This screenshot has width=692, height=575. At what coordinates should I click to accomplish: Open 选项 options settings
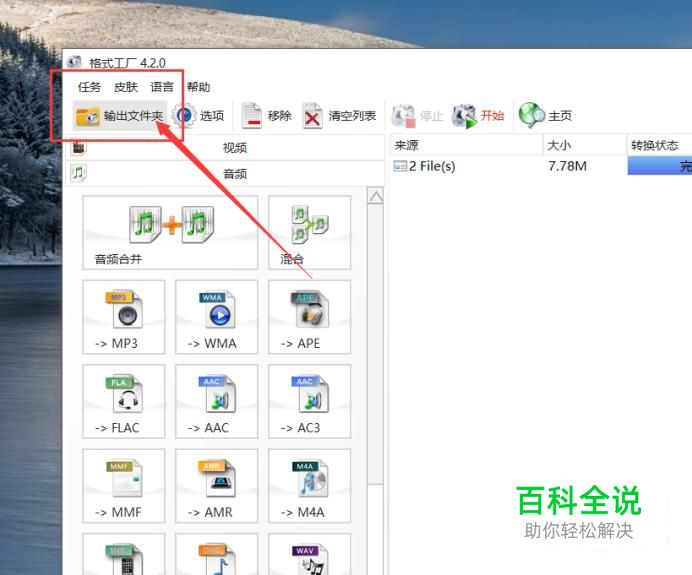click(x=198, y=116)
